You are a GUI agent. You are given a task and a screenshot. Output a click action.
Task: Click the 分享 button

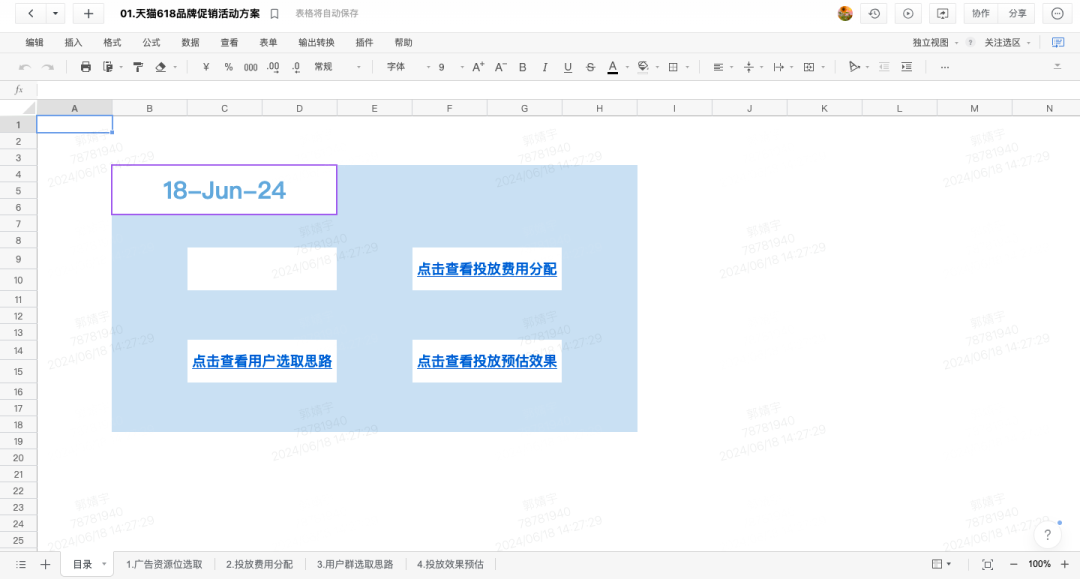(1017, 14)
